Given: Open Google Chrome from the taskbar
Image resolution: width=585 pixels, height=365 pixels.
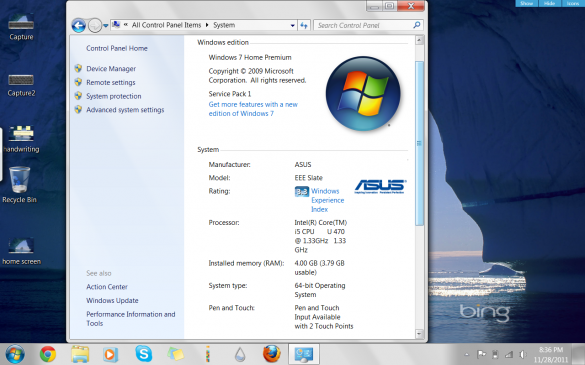Looking at the screenshot, I should click(48, 354).
